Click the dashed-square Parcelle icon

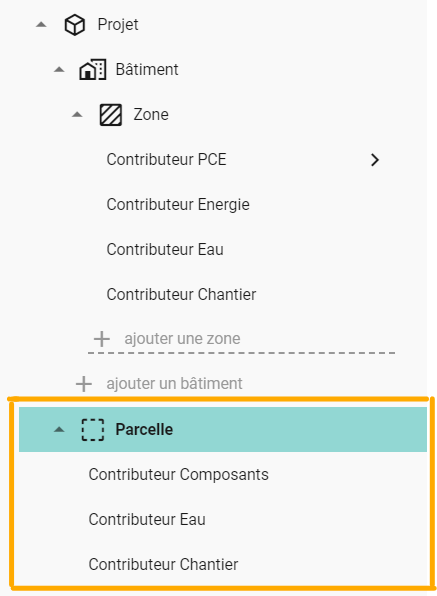[x=93, y=430]
